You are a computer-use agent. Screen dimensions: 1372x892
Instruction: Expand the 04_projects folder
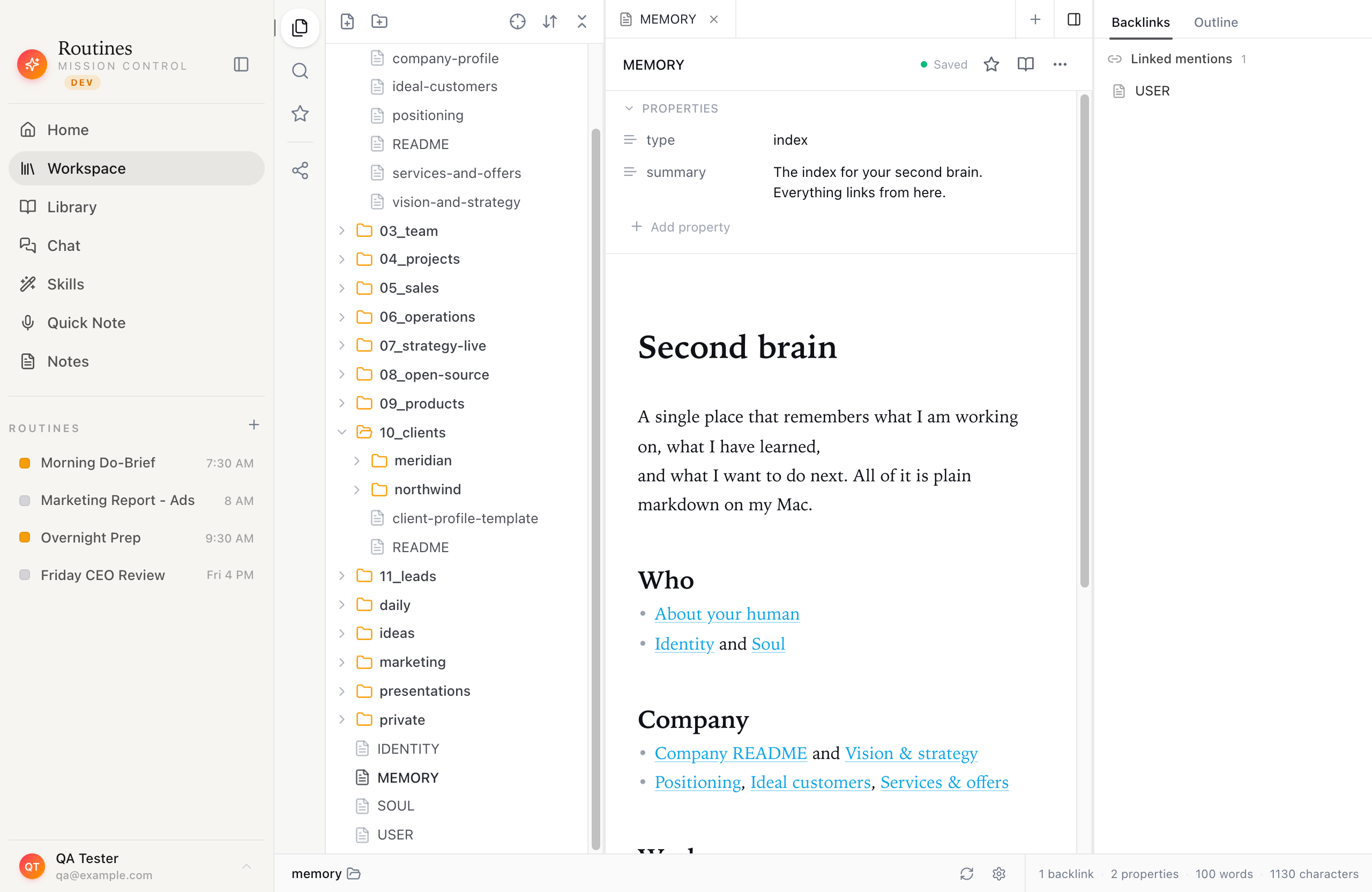[342, 259]
